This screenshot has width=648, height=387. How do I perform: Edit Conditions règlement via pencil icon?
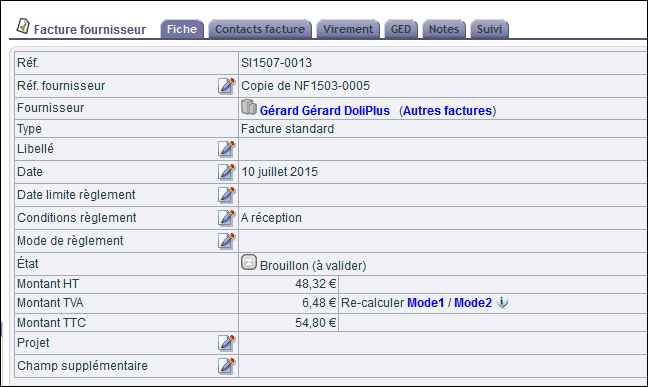[226, 218]
